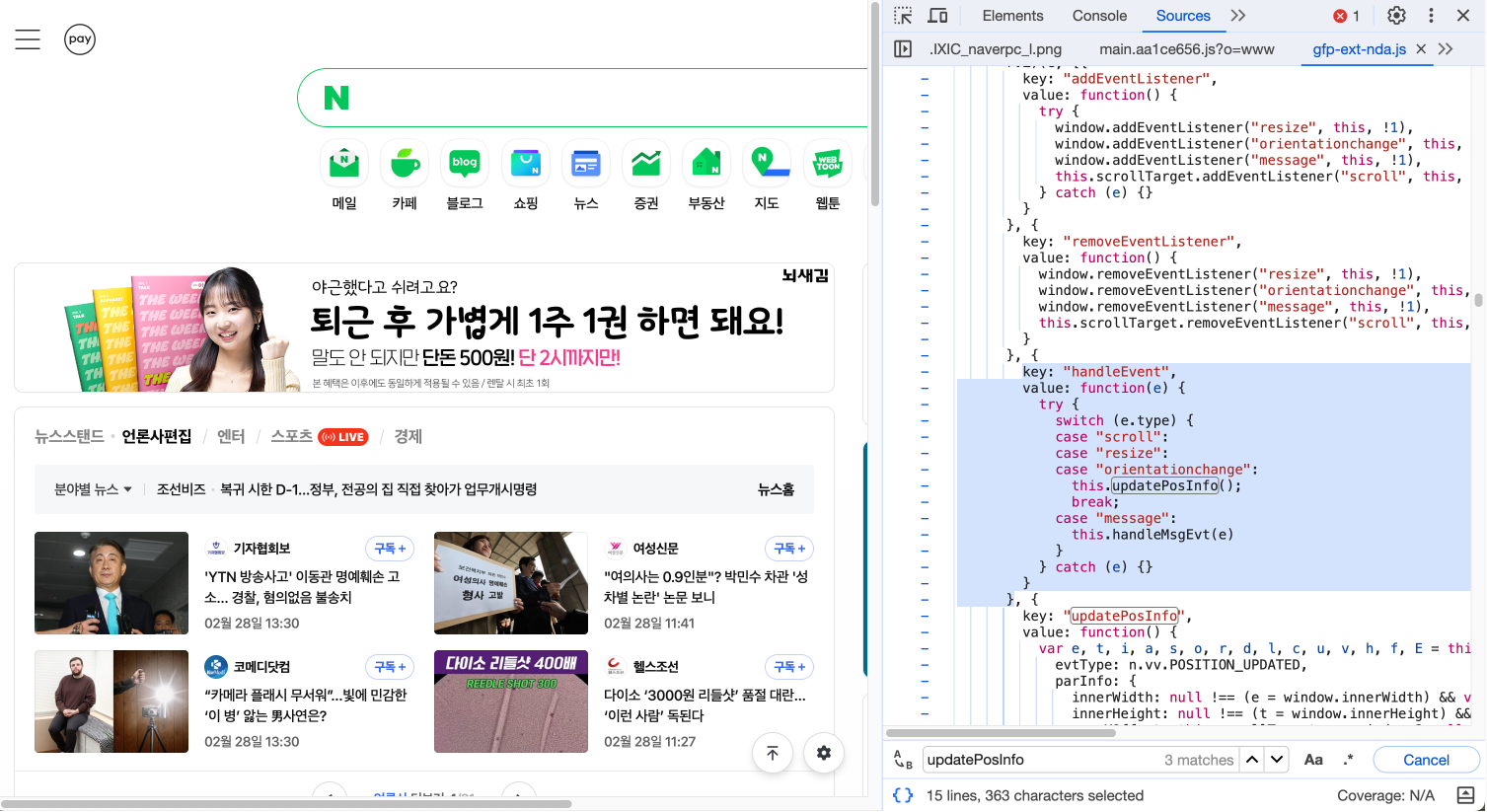Select the 언론사편집 tab
1487x812 pixels.
click(157, 436)
